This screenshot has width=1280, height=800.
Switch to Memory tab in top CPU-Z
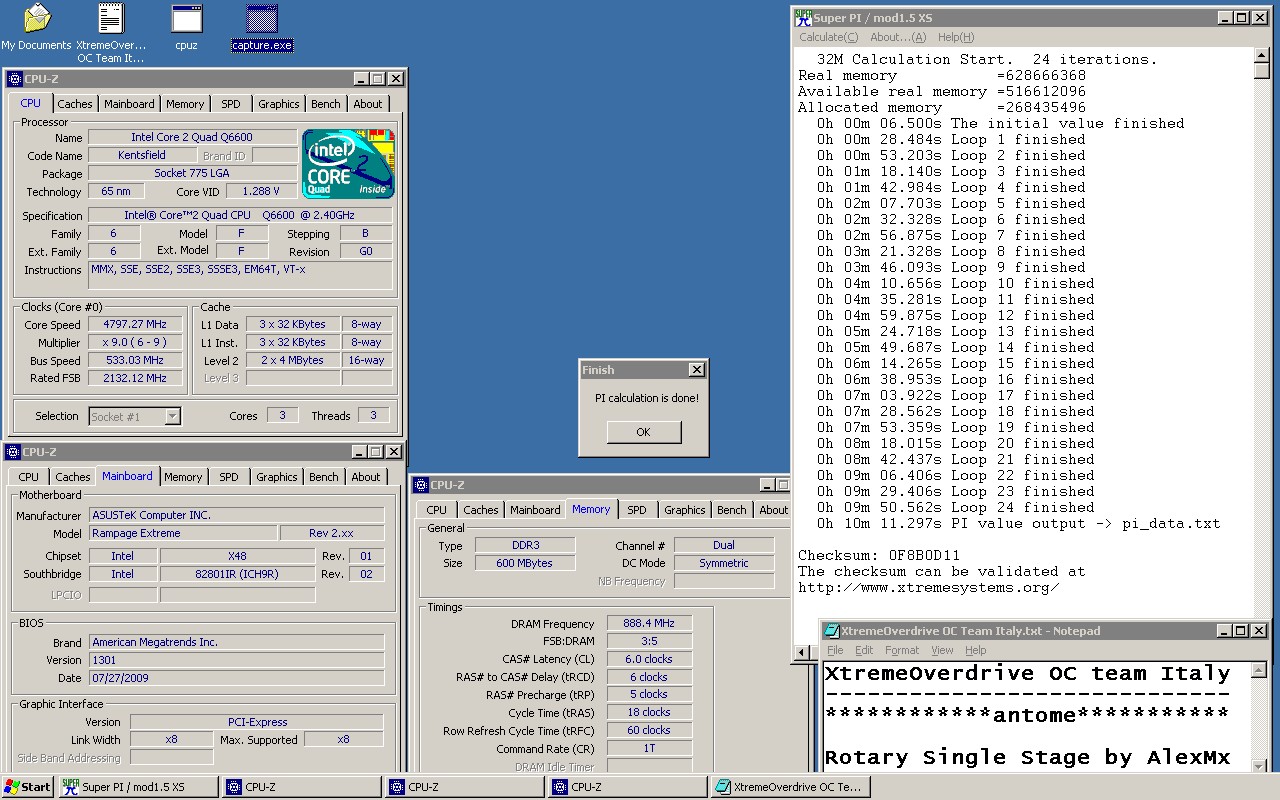[x=185, y=104]
